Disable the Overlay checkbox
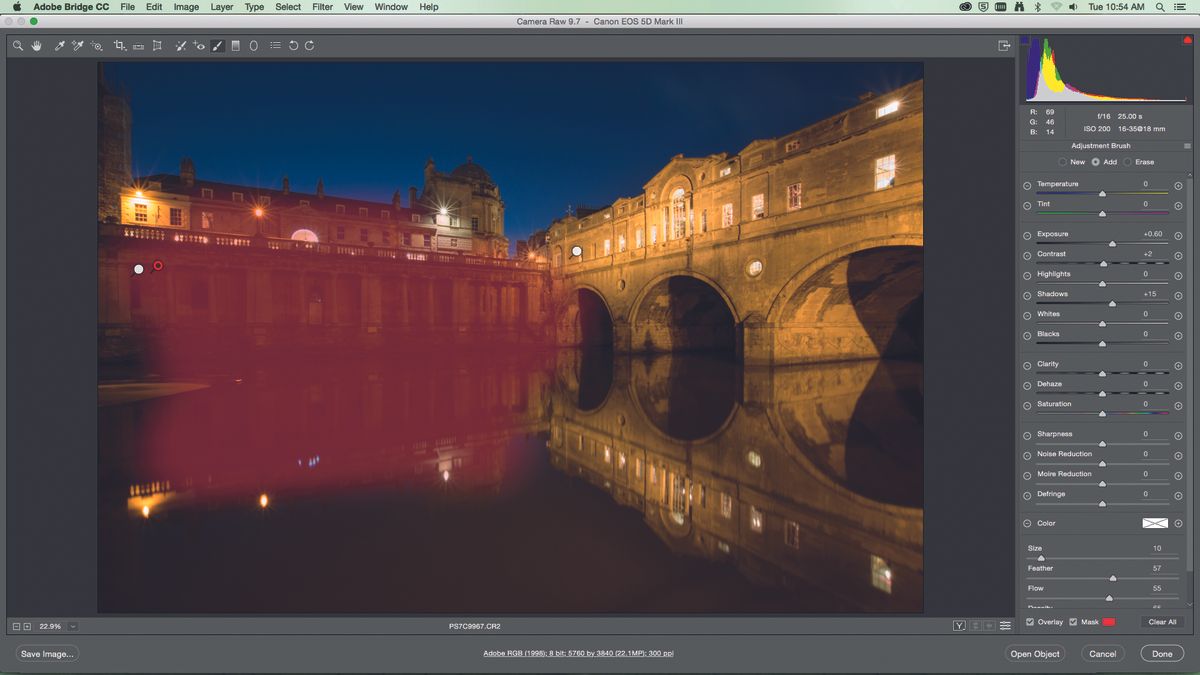 pos(1031,622)
